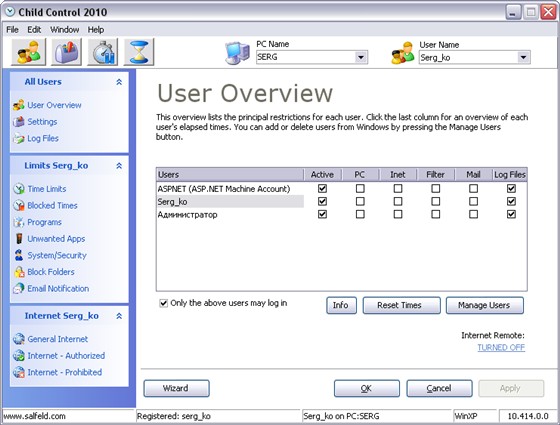This screenshot has height=425, width=560.
Task: Click the Manage Users button
Action: (x=485, y=305)
